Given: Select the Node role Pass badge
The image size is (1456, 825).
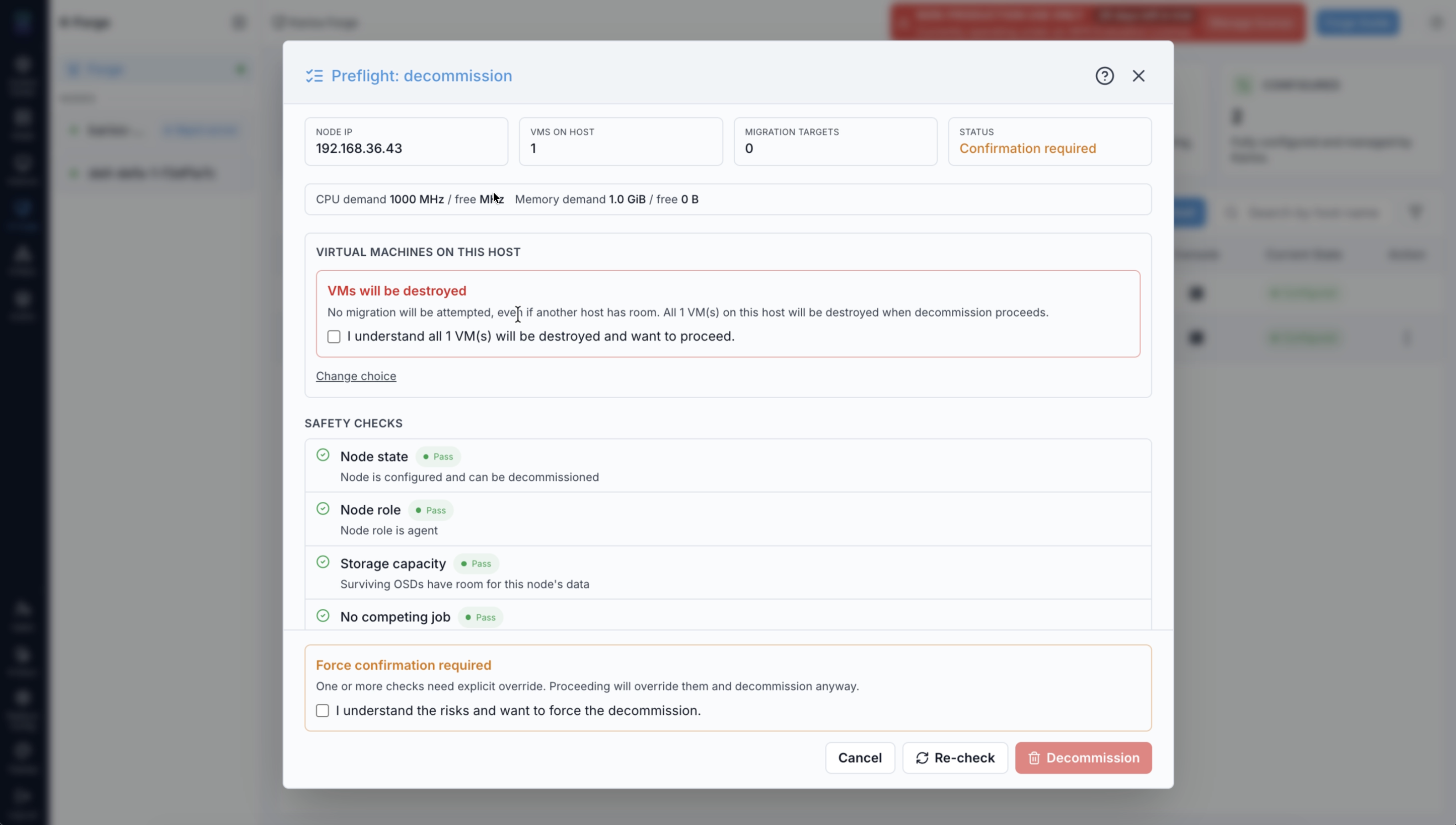Looking at the screenshot, I should pyautogui.click(x=431, y=510).
